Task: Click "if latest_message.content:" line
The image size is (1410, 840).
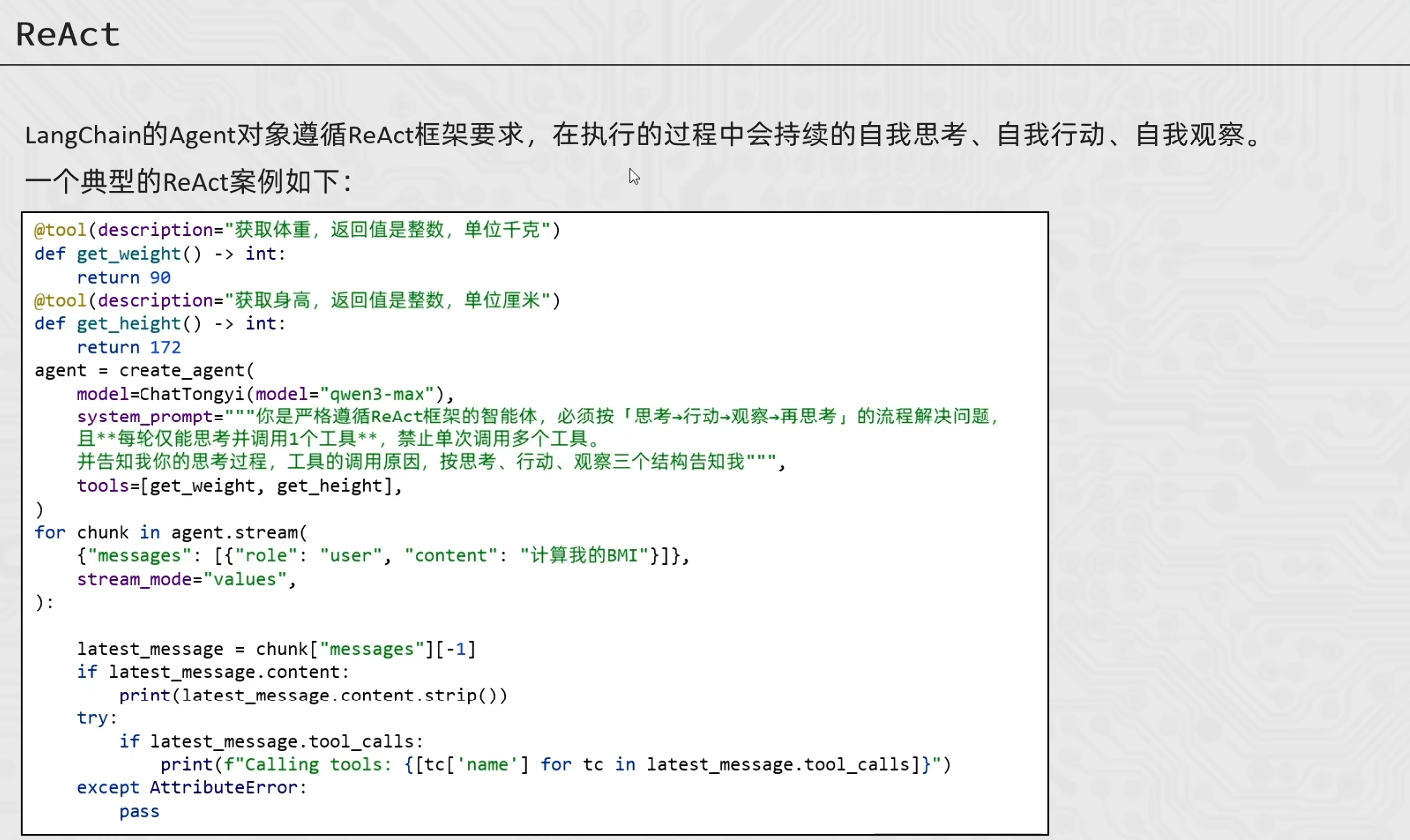Action: (213, 672)
